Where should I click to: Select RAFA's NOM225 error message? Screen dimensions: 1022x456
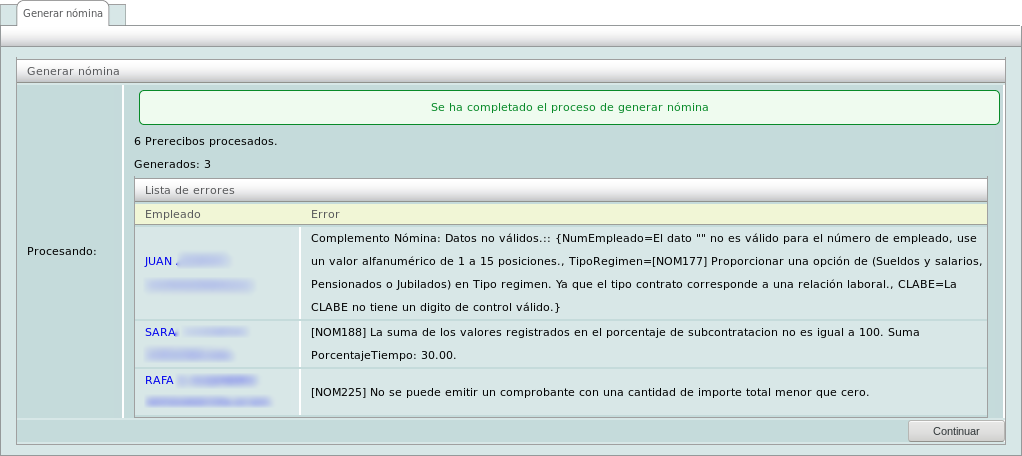(590, 392)
